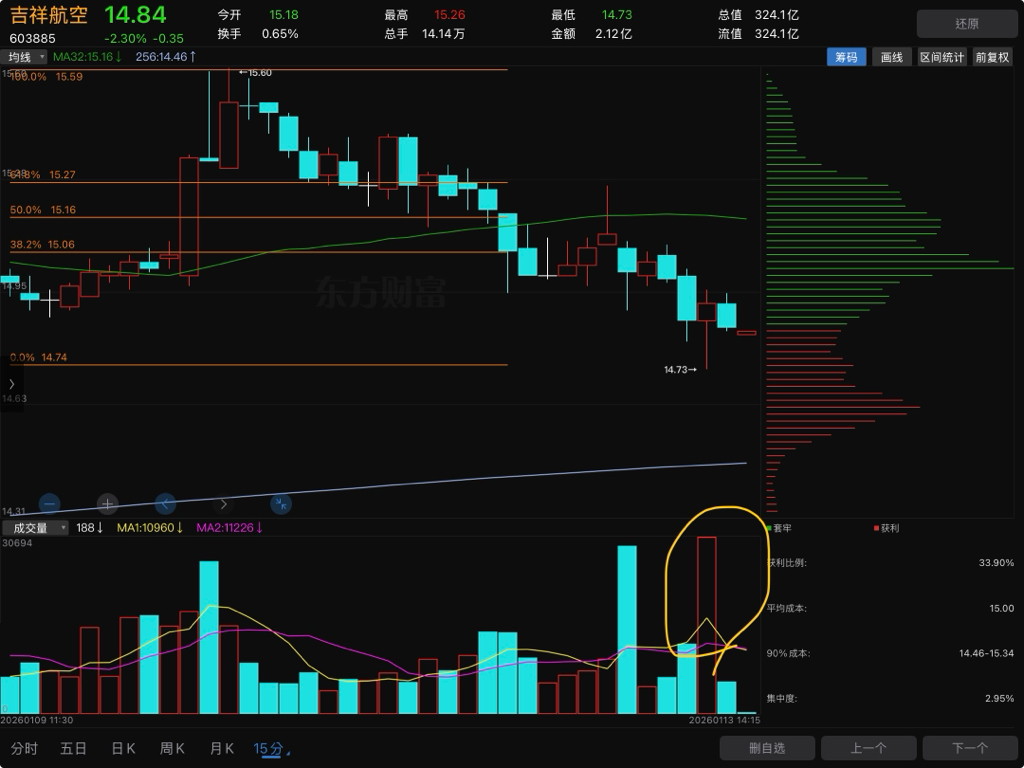1024x768 pixels.
Task: Open the 成交量 indicator dropdown
Action: pos(35,528)
